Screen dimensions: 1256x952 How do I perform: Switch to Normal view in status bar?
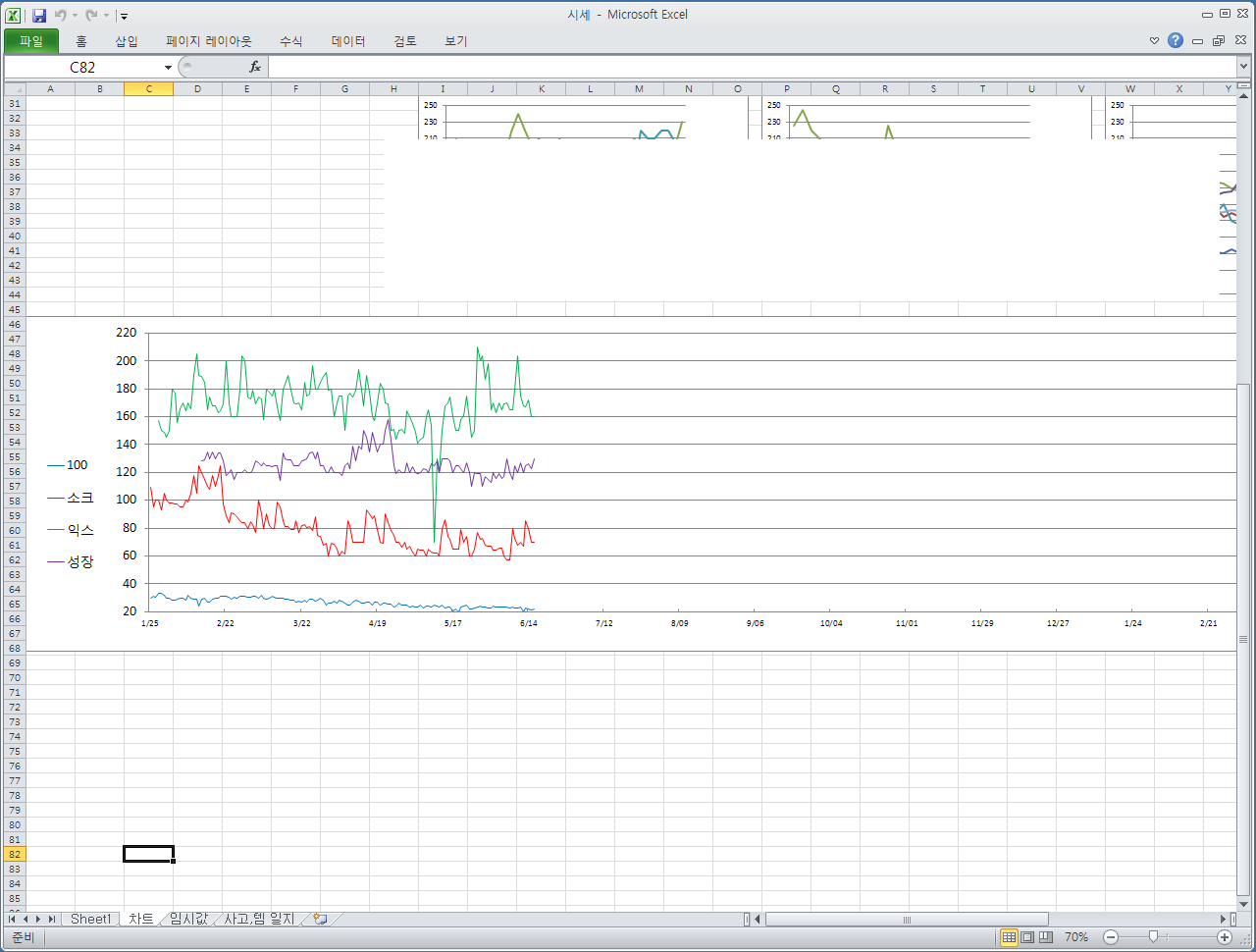click(1009, 937)
